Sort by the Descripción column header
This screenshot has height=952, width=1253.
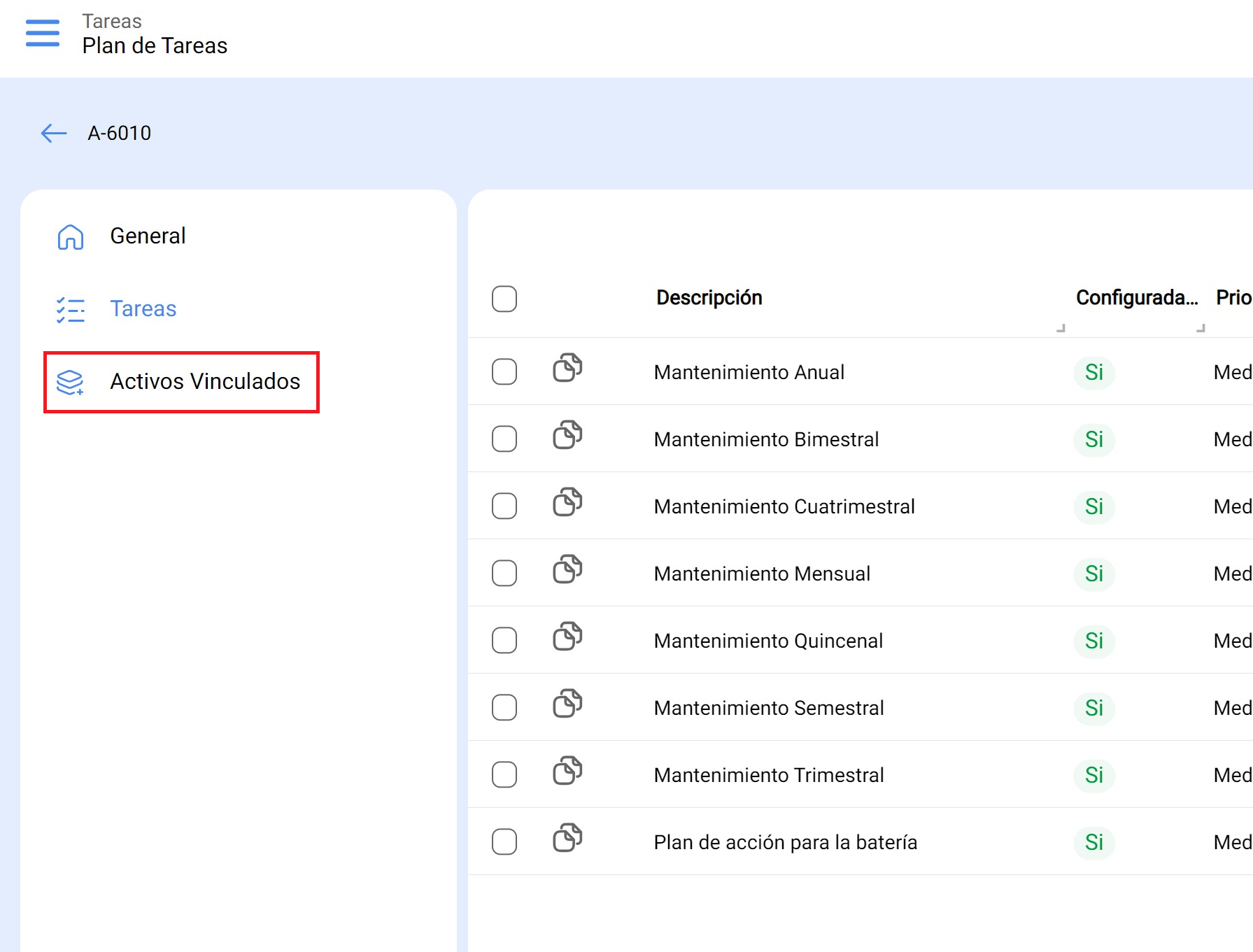click(709, 298)
